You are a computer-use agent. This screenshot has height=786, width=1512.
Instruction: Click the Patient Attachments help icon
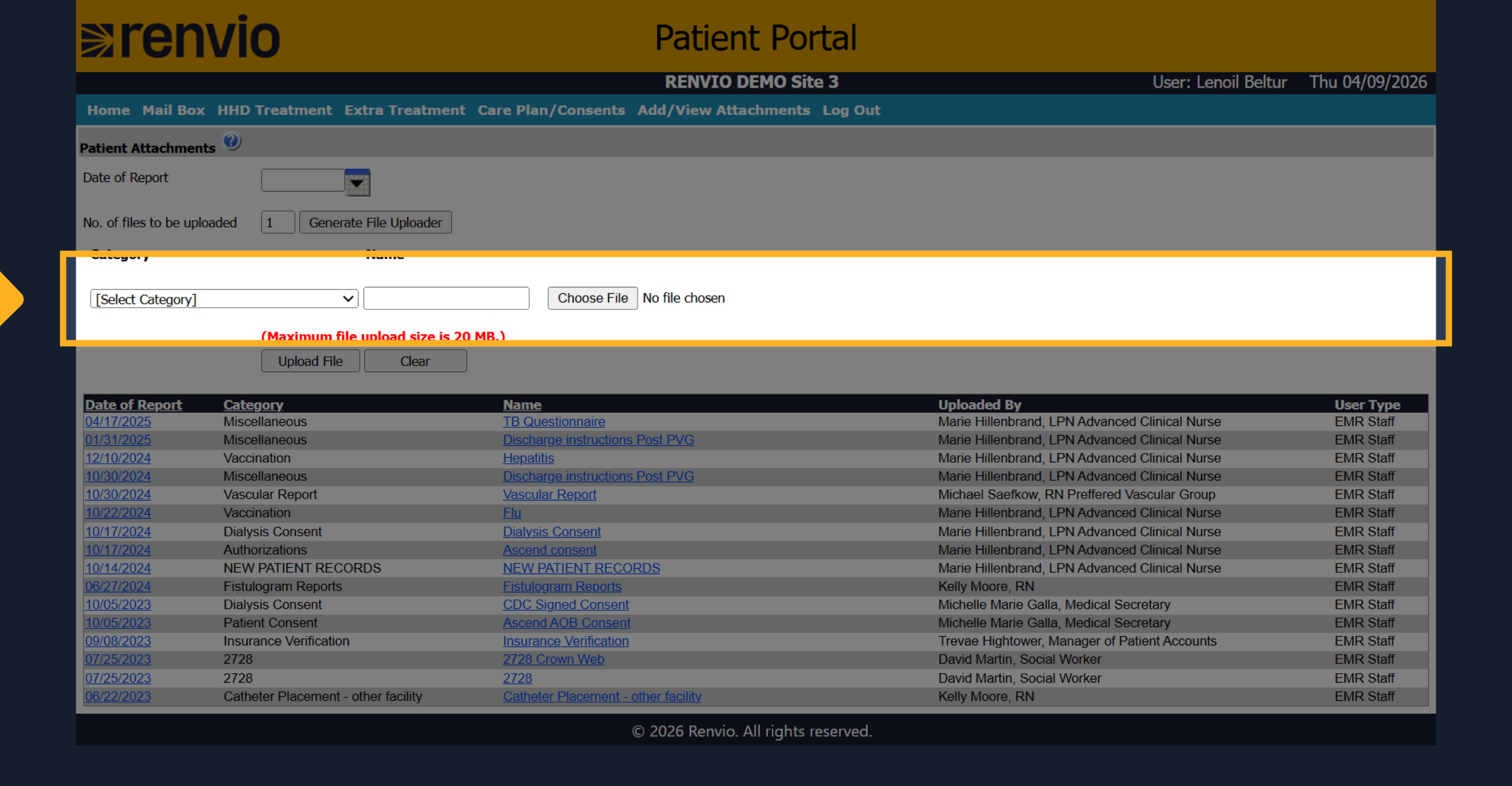(x=232, y=142)
